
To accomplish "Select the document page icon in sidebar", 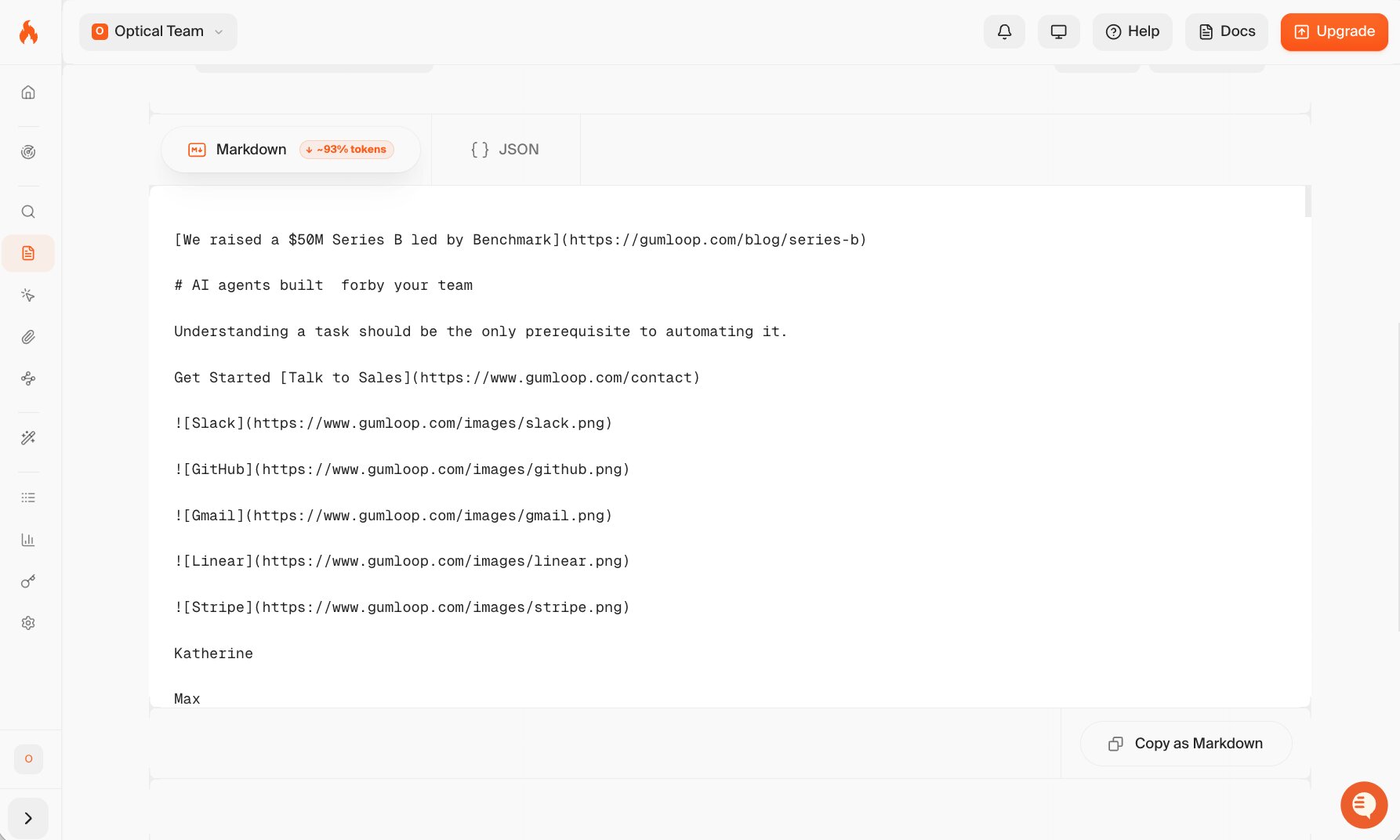I will pos(28,253).
